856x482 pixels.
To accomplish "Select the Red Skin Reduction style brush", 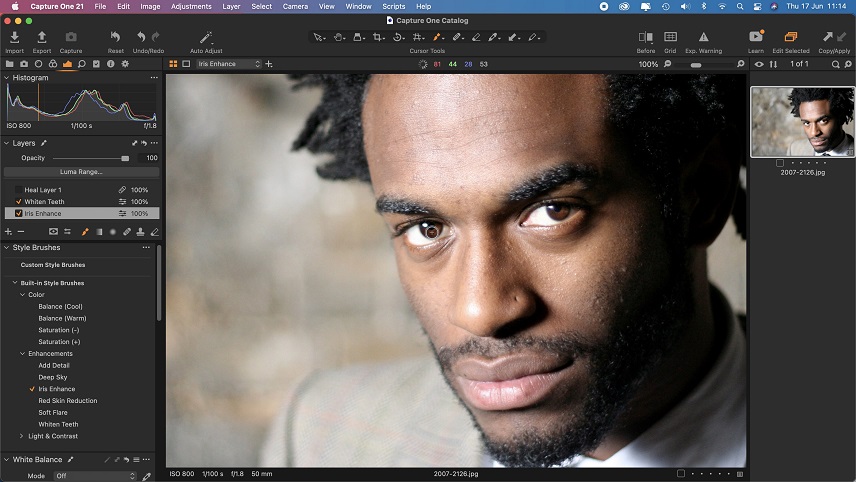I will 68,401.
